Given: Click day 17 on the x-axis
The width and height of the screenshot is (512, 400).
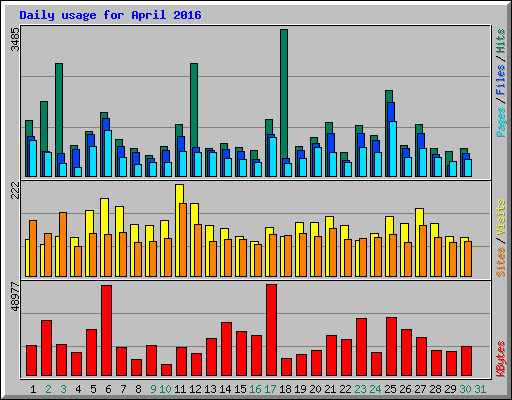Looking at the screenshot, I should (x=270, y=389).
